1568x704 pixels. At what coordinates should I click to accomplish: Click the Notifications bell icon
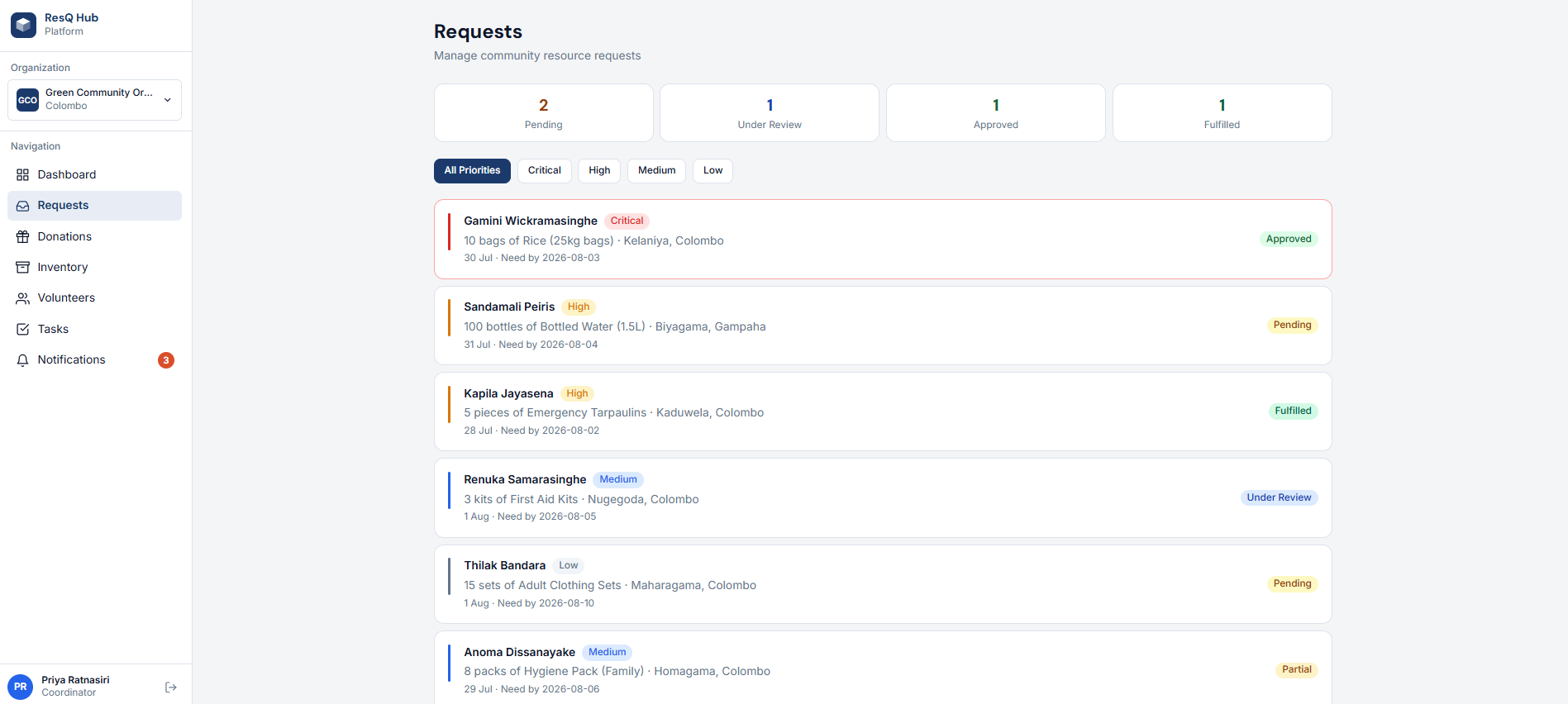tap(23, 360)
